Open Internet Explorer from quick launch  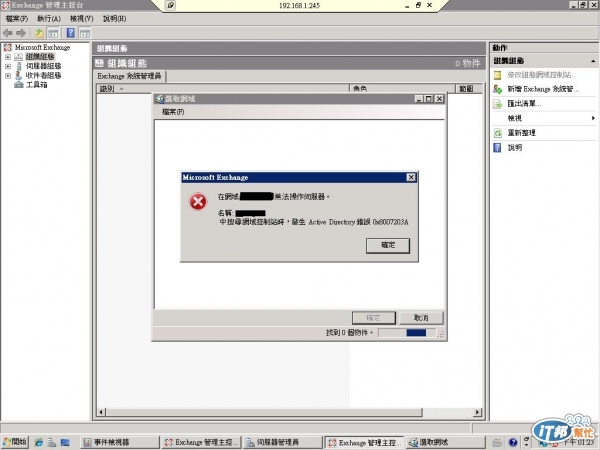click(39, 443)
